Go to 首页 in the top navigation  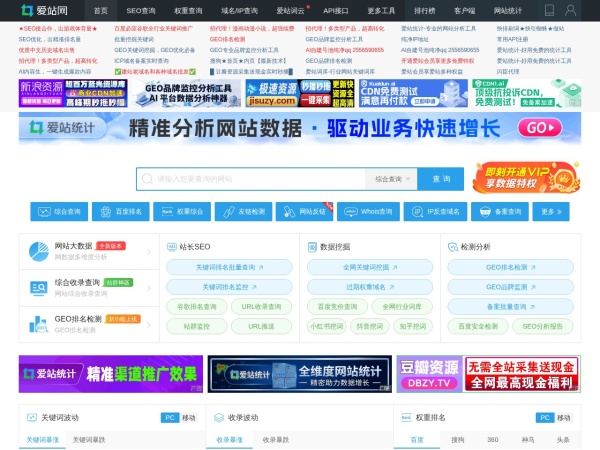(101, 11)
